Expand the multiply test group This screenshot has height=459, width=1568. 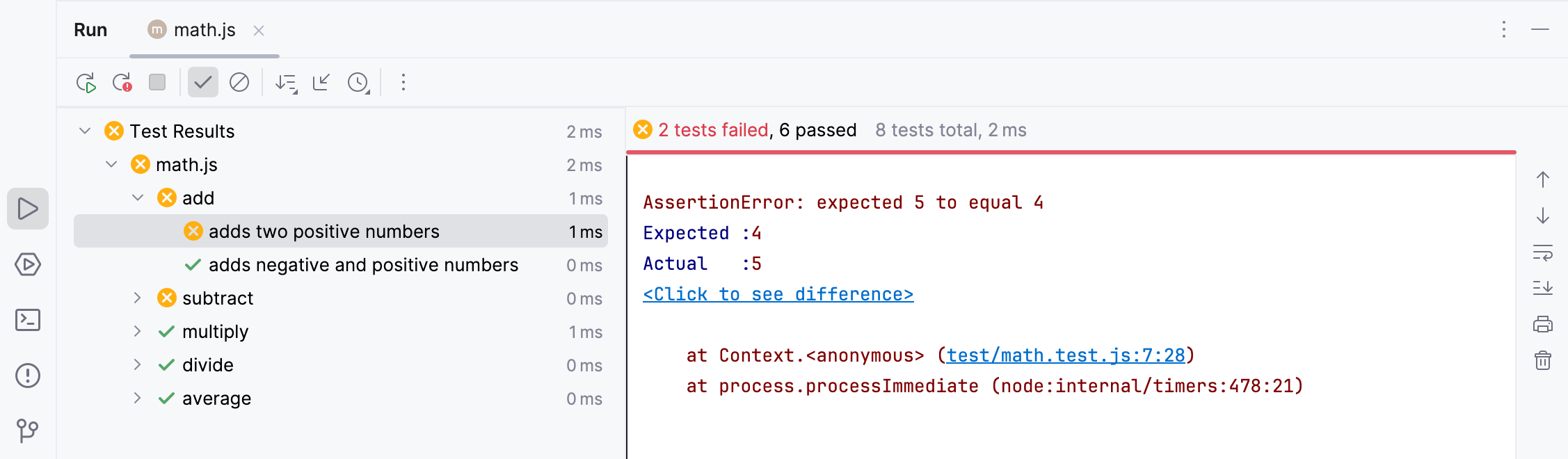tap(136, 331)
